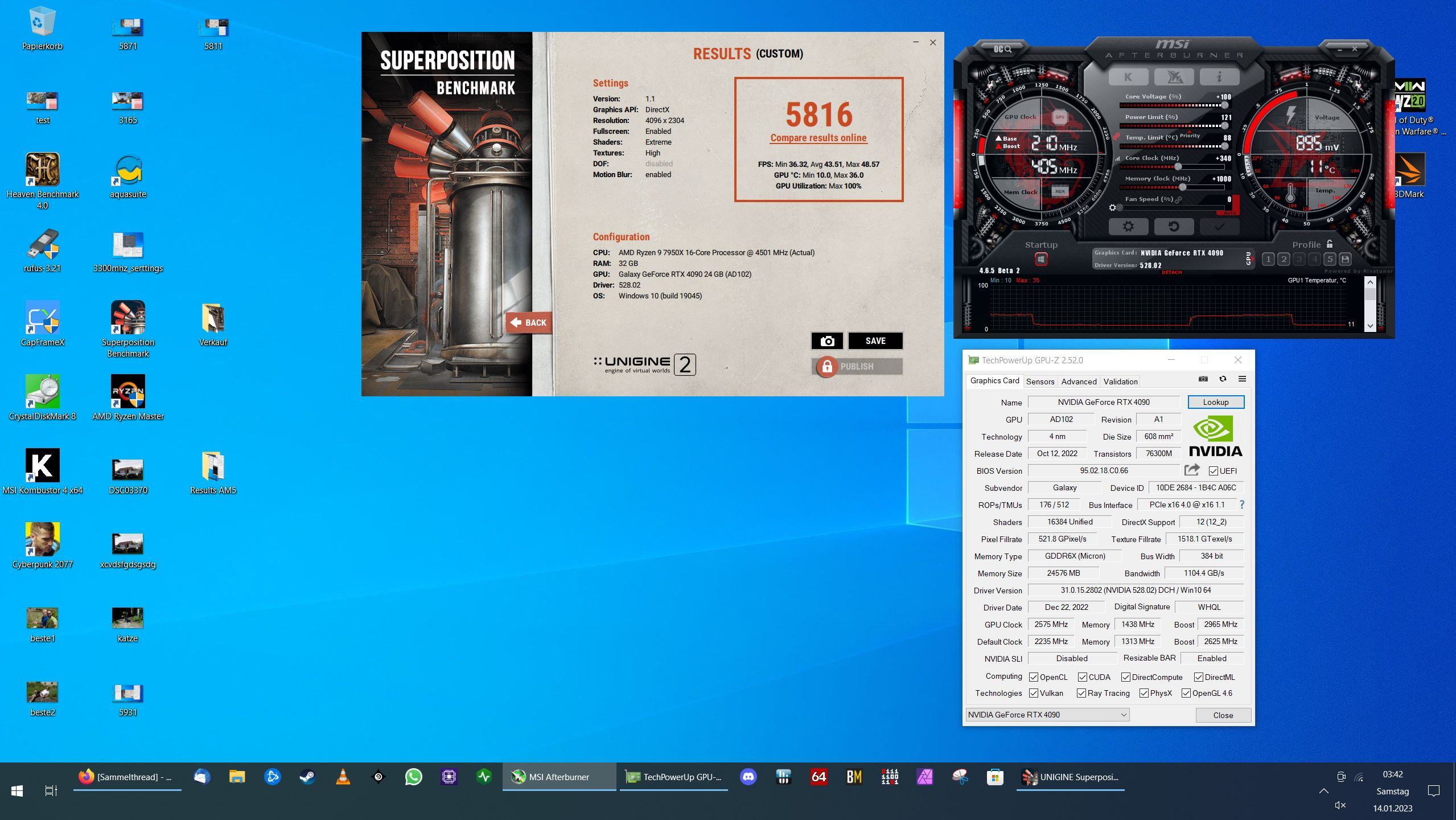Switch to GPU-Z Validation tab
The image size is (1456, 820).
click(1120, 382)
